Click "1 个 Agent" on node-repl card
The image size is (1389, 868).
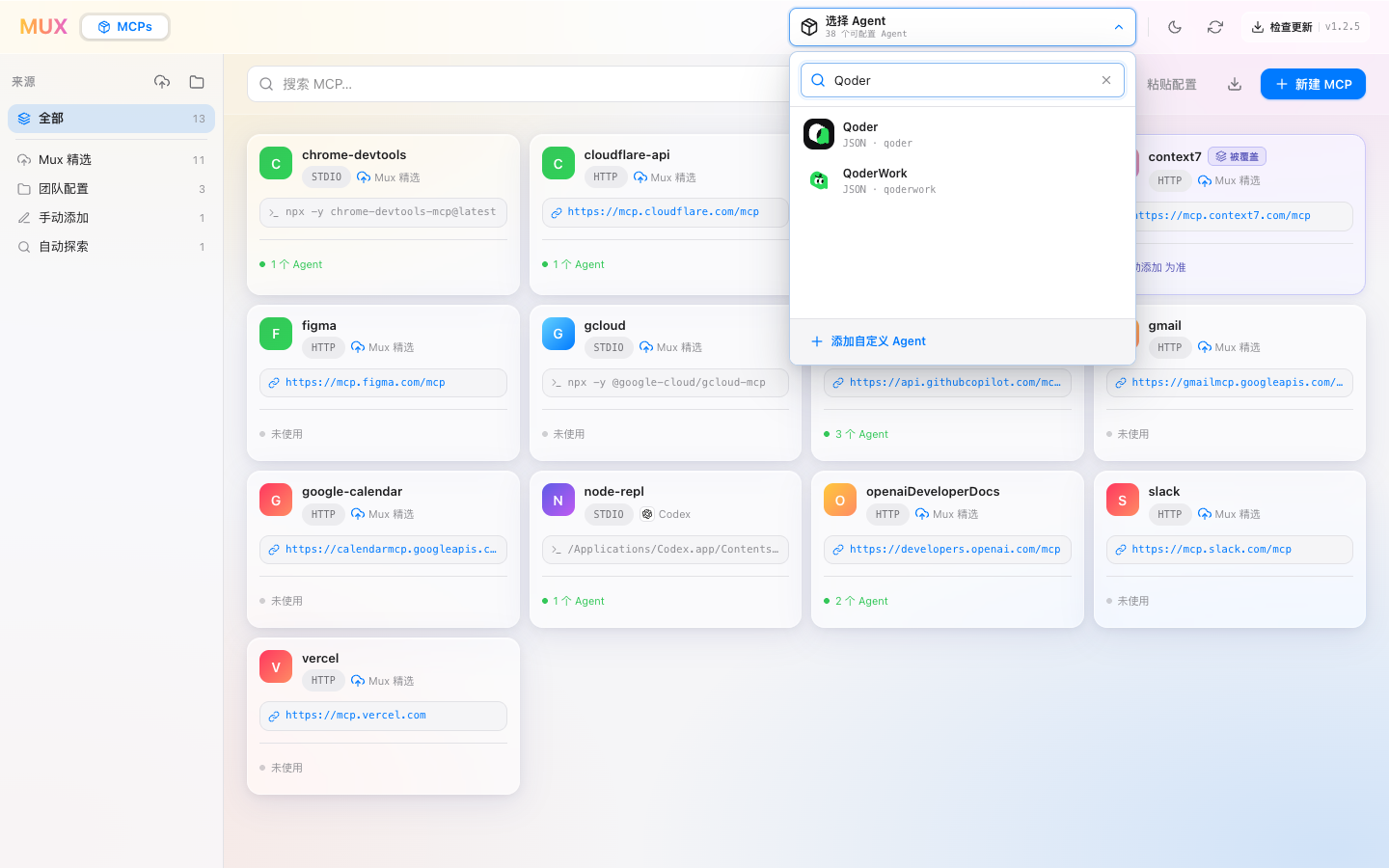[x=574, y=601]
